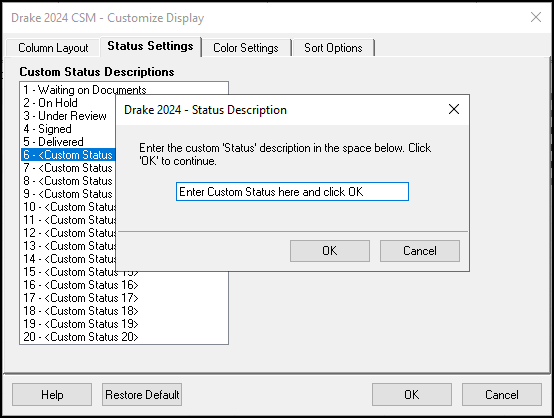Screen dimensions: 554x418
Task: Select Custom Status 20 entry
Action: point(81,337)
